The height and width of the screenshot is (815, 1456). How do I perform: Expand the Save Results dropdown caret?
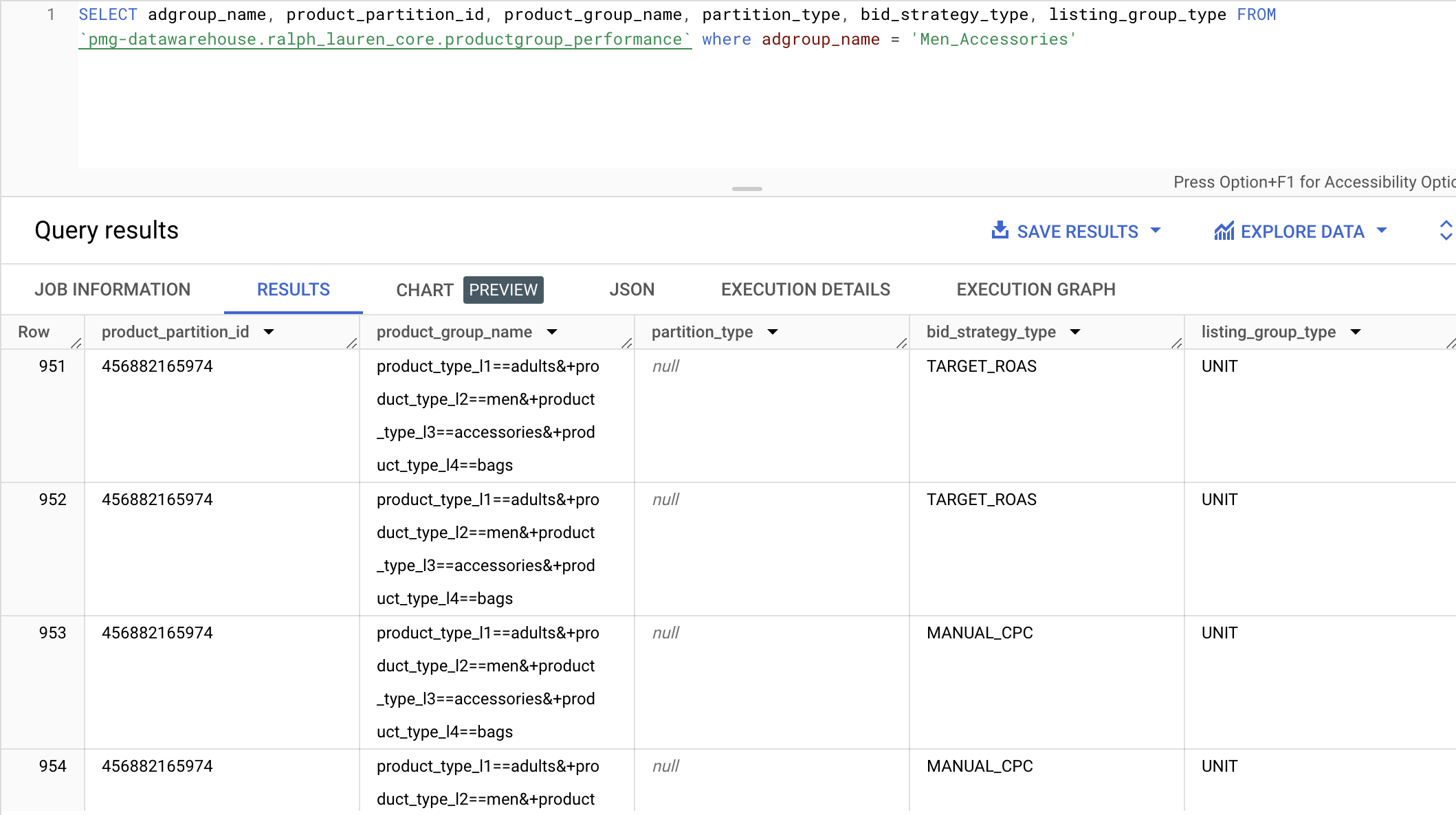coord(1156,231)
